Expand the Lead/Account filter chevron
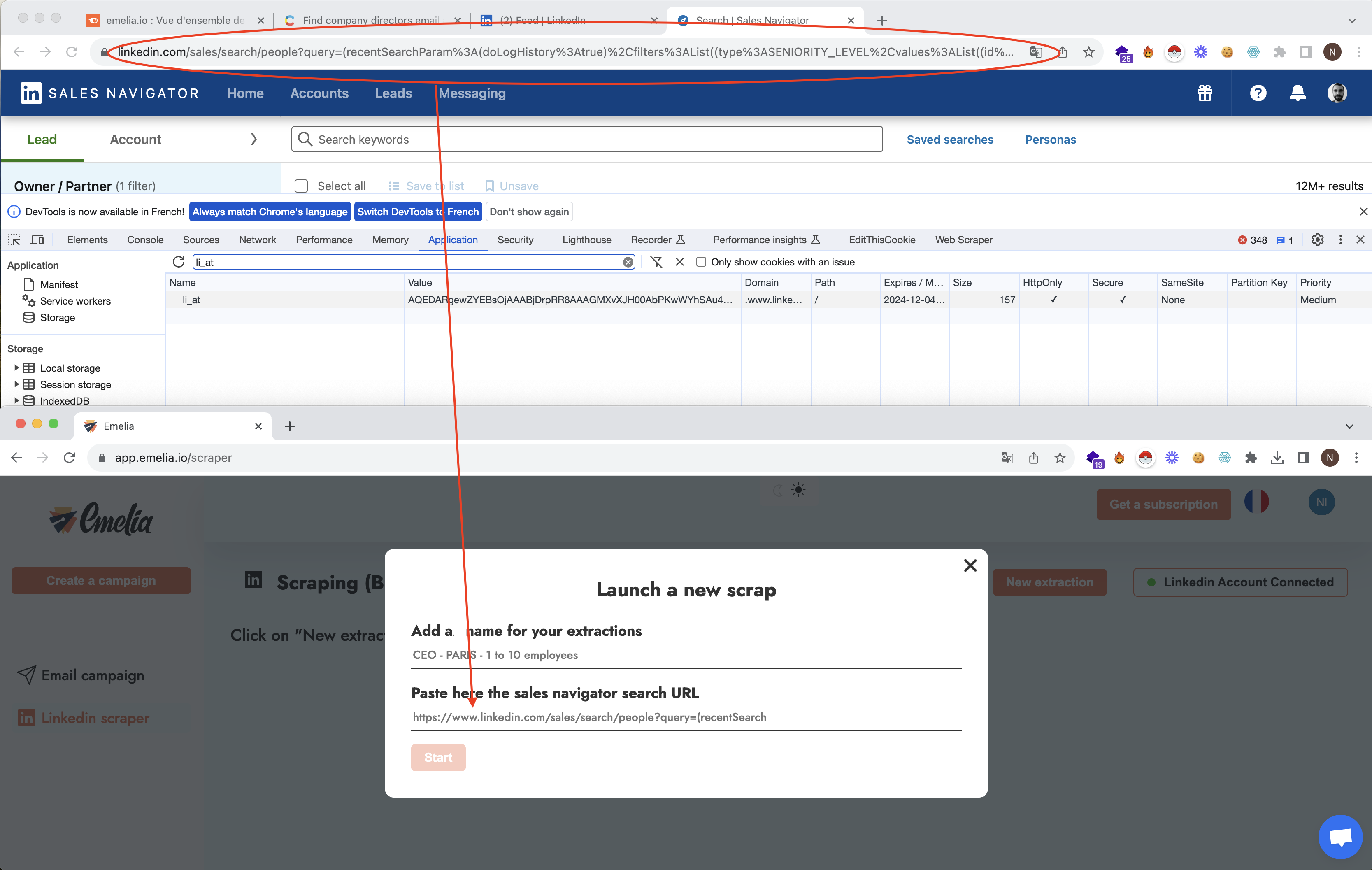Viewport: 1372px width, 870px height. (253, 139)
